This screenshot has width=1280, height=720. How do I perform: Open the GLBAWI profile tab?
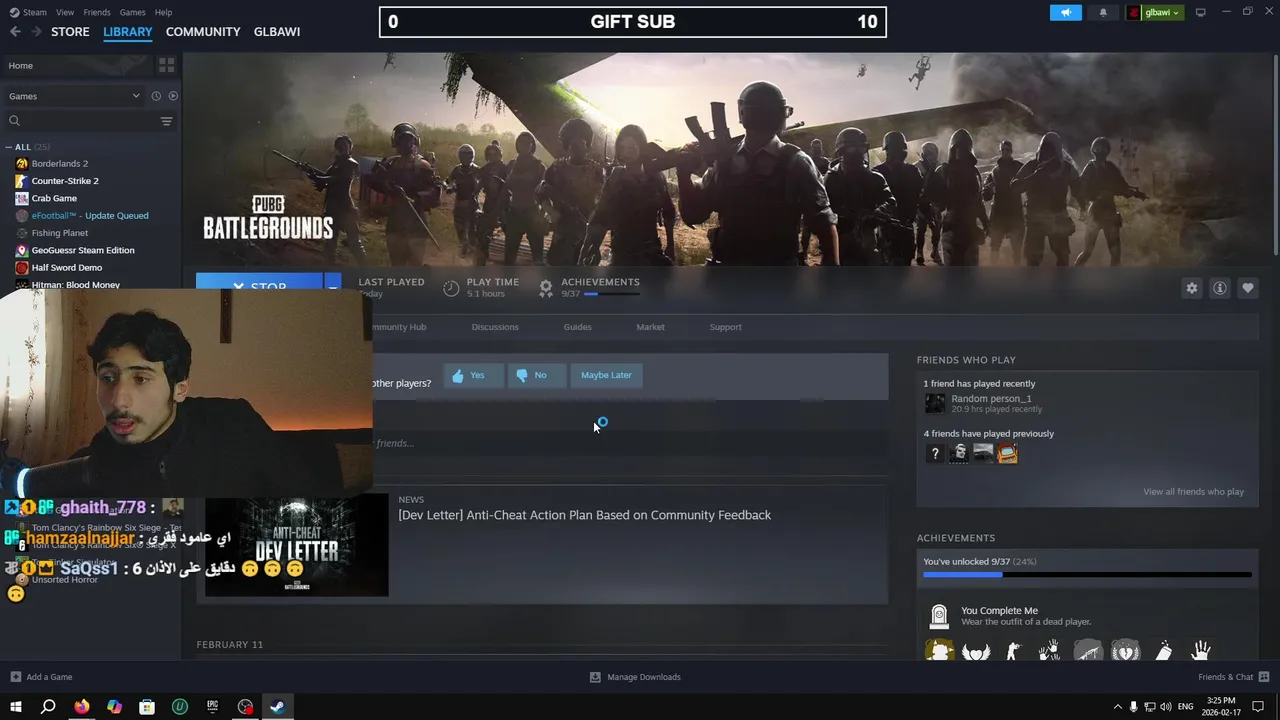[277, 32]
